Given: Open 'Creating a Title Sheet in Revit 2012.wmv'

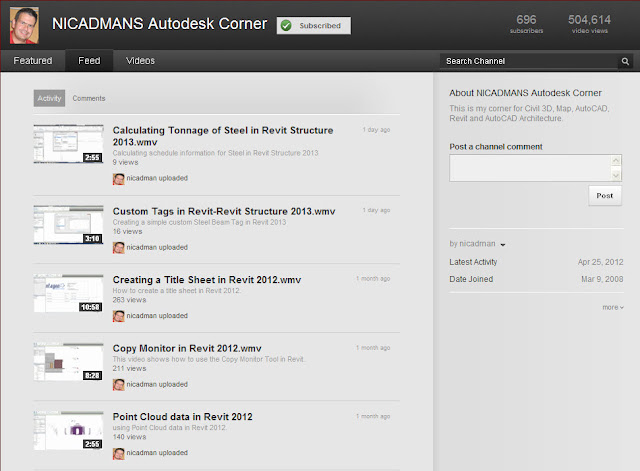Looking at the screenshot, I should [207, 280].
